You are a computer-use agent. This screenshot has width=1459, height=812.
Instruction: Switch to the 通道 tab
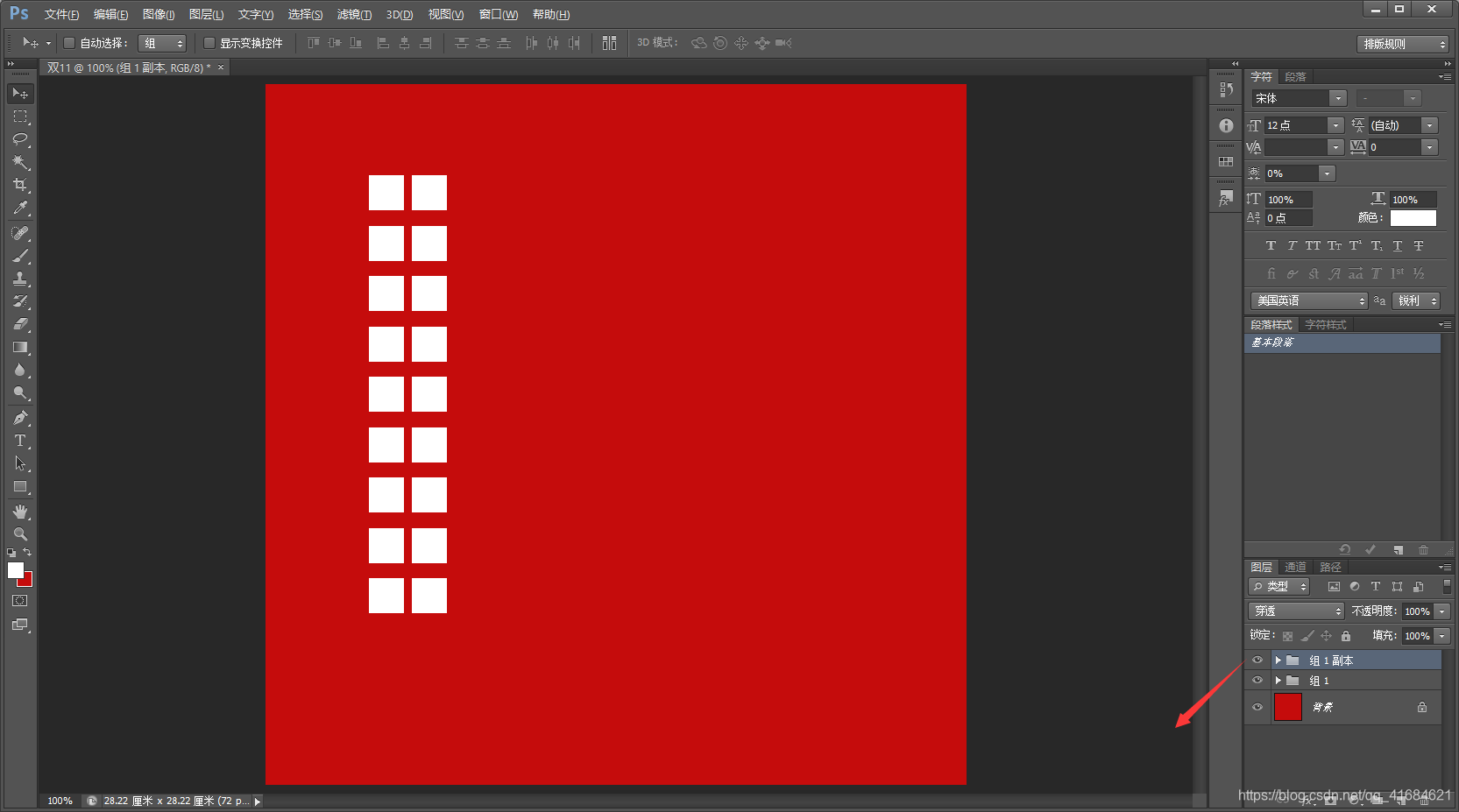coord(1295,568)
